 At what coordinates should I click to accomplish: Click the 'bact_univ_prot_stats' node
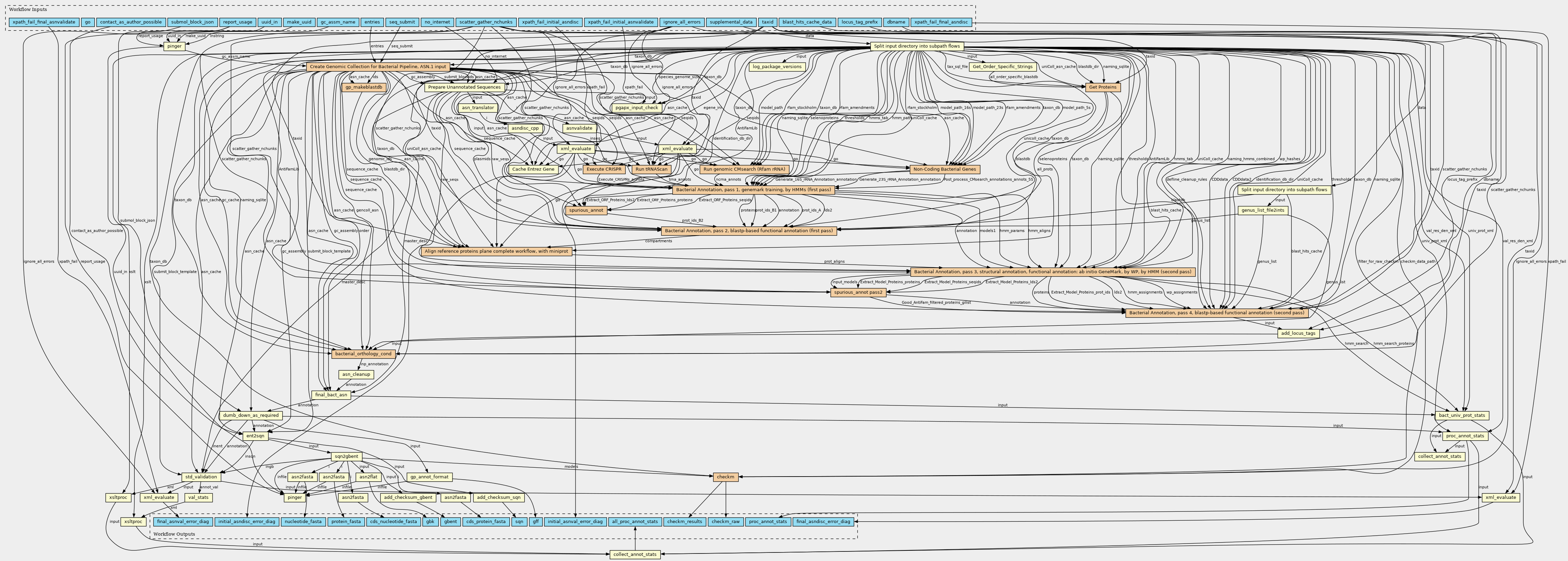(1461, 415)
